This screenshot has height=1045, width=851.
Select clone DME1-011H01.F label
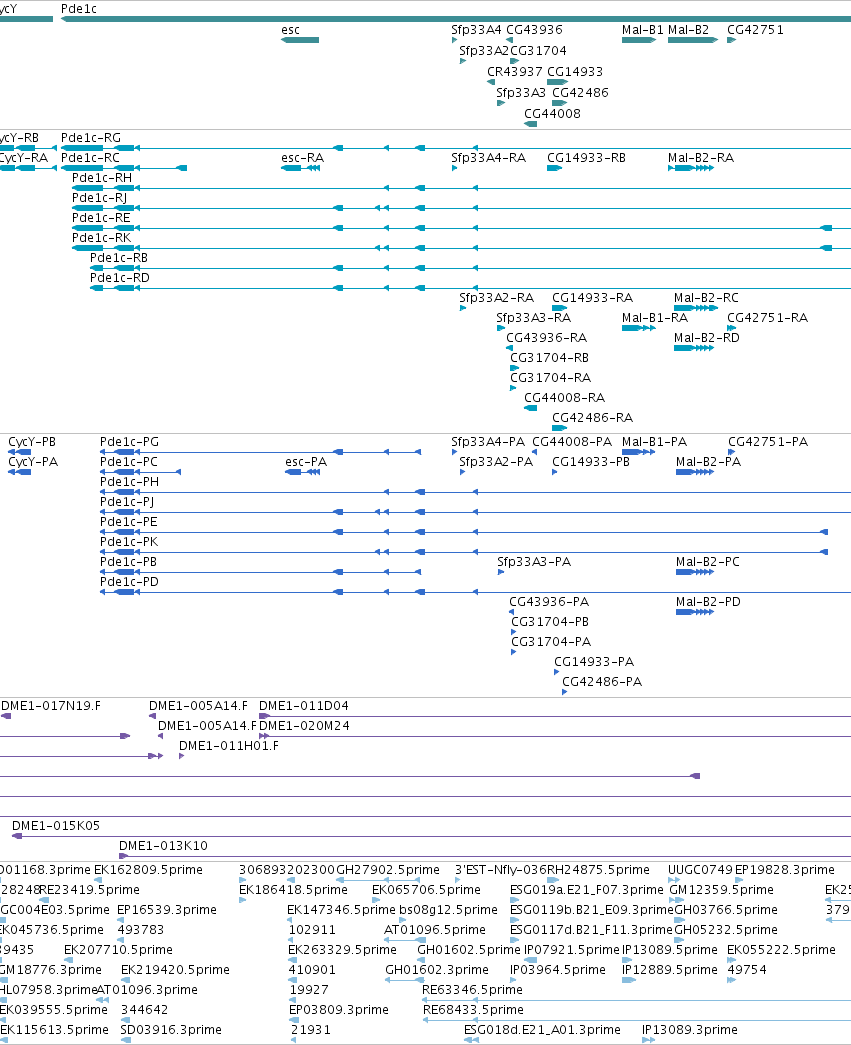[x=229, y=746]
